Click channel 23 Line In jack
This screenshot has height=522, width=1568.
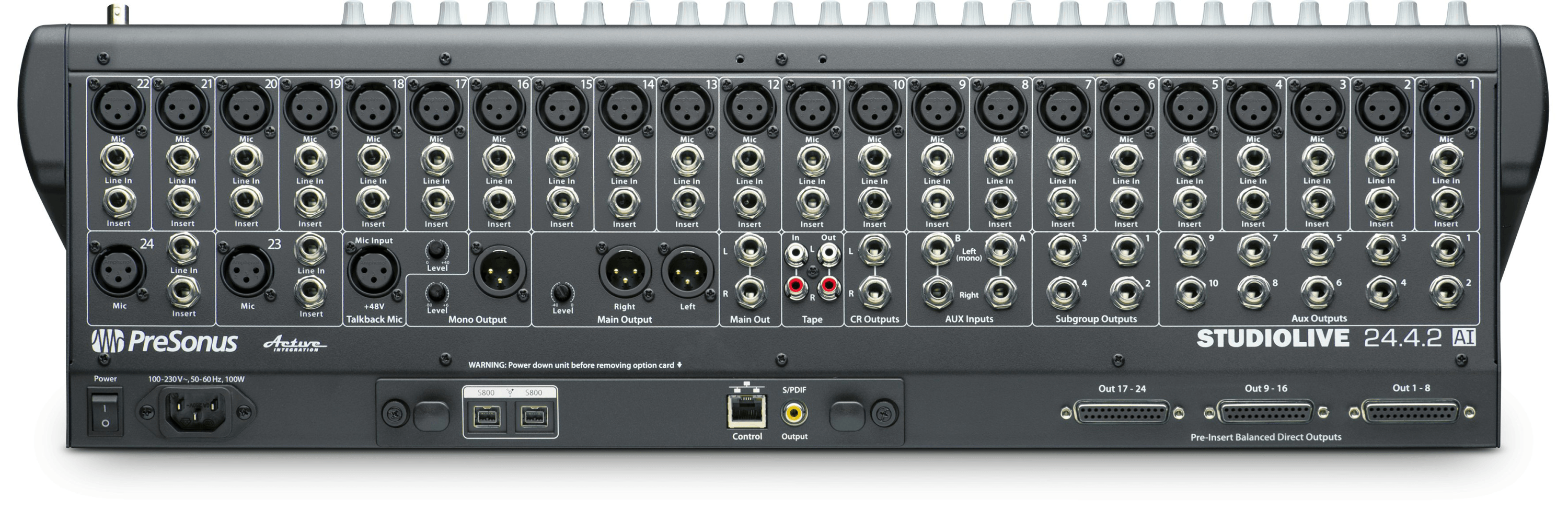pyautogui.click(x=310, y=249)
